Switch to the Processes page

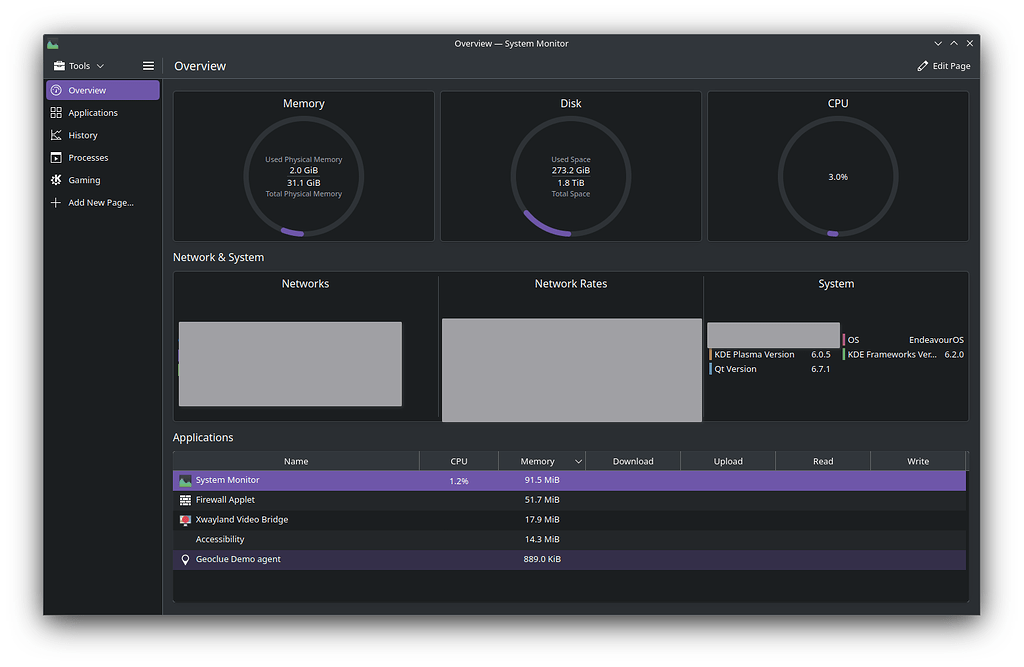click(x=90, y=157)
